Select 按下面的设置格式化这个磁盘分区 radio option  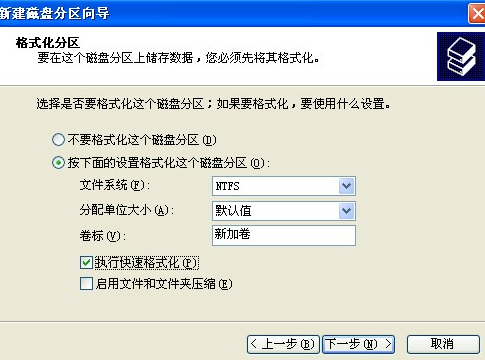58,163
